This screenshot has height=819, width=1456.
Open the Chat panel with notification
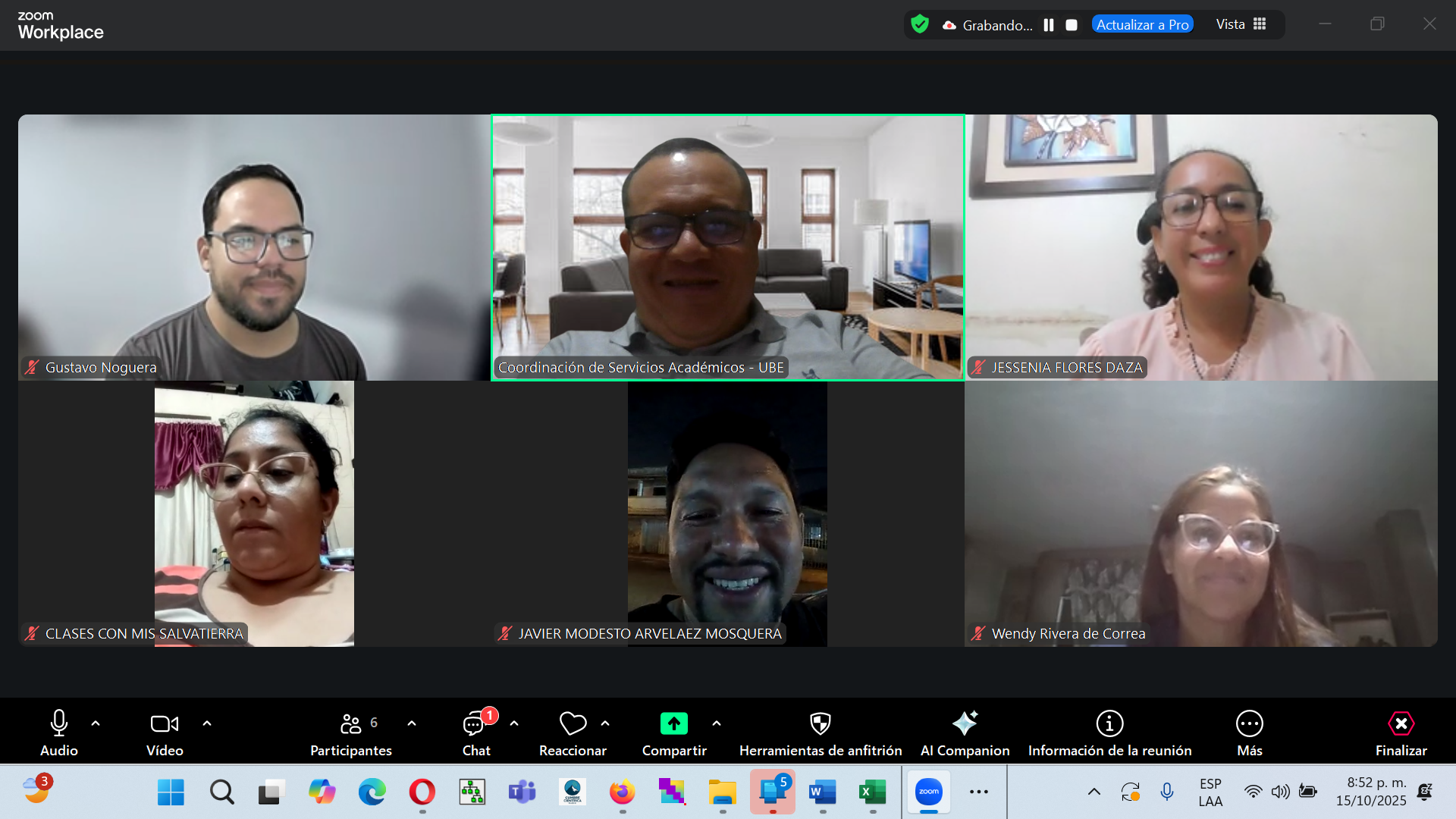(x=476, y=734)
